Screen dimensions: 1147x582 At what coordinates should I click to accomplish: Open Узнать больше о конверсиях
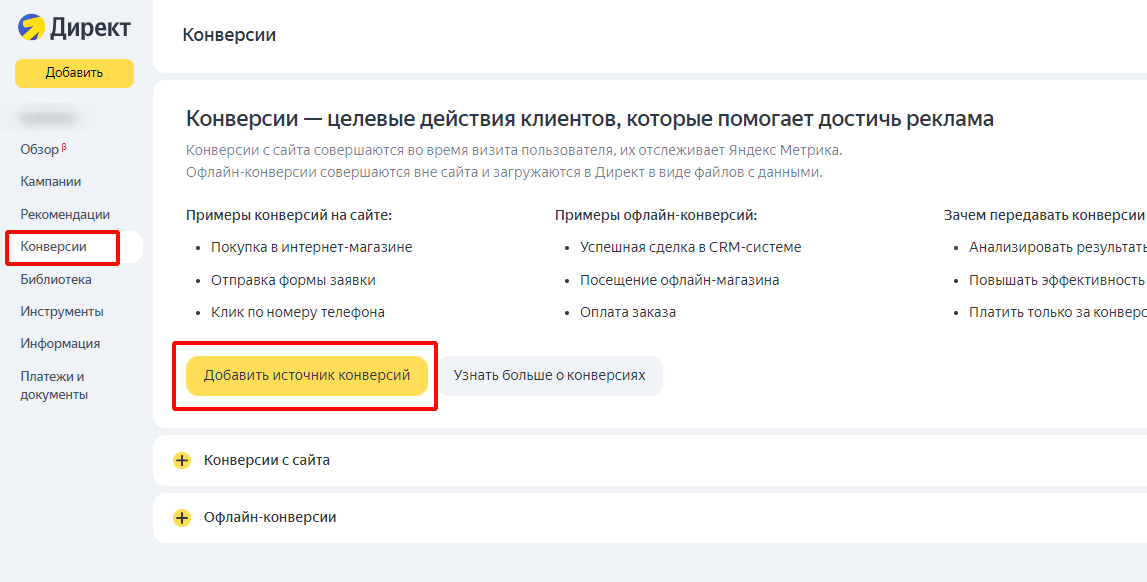click(x=549, y=376)
